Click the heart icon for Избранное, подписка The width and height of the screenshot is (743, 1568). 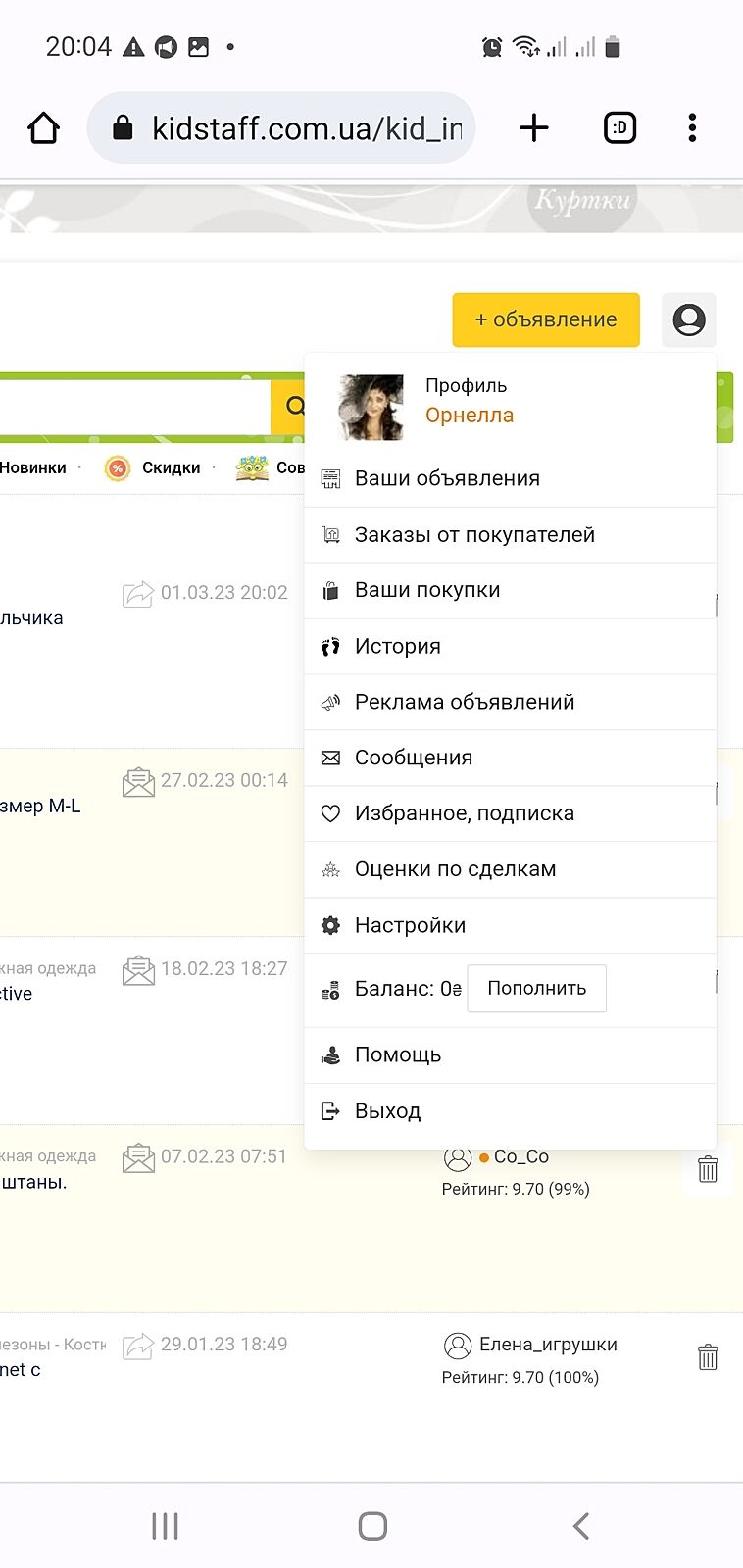[x=331, y=813]
